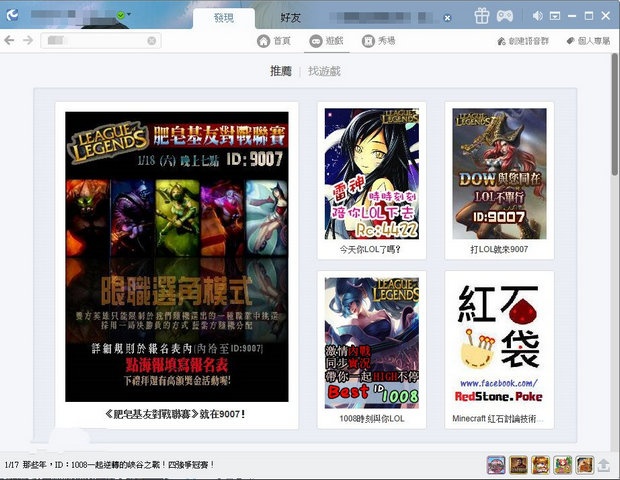Viewport: 620px width, 480px height.
Task: Click the 1/17 announcement text in status bar
Action: (x=110, y=465)
